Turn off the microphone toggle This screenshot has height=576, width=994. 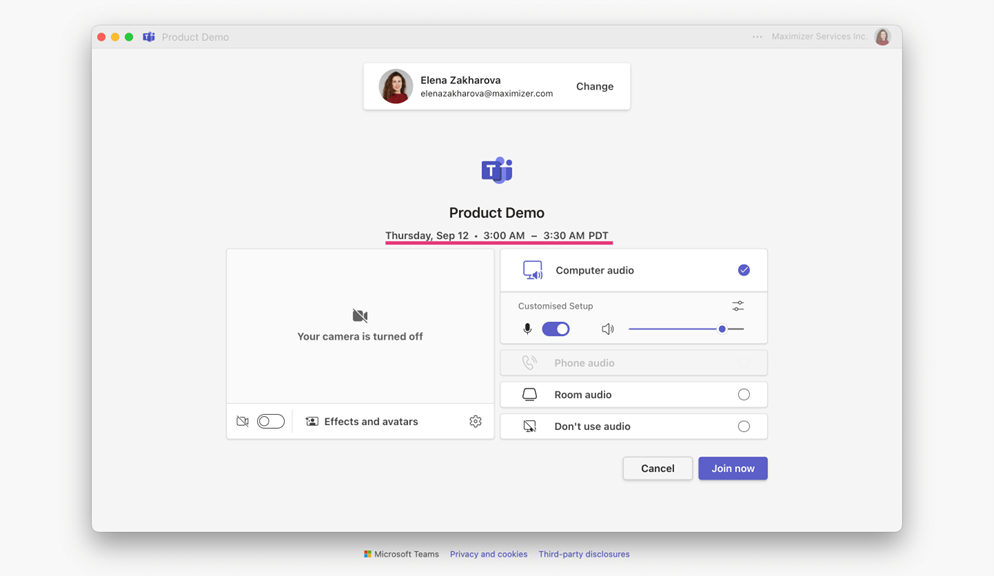pyautogui.click(x=556, y=329)
